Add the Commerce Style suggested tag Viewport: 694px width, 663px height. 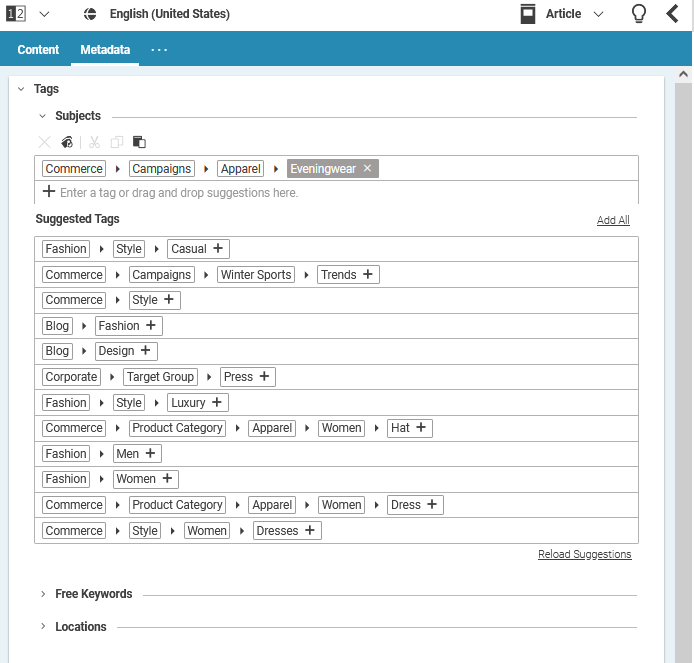pyautogui.click(x=169, y=300)
